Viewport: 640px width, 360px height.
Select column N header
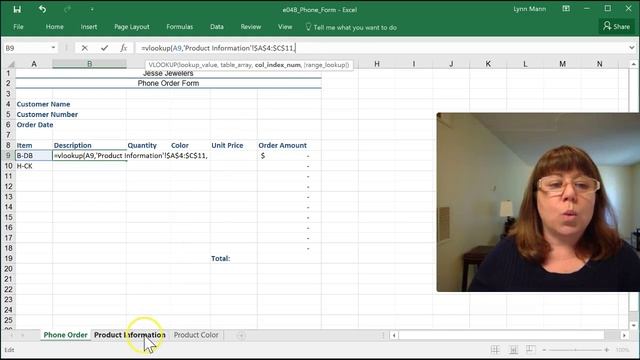[x=600, y=64]
